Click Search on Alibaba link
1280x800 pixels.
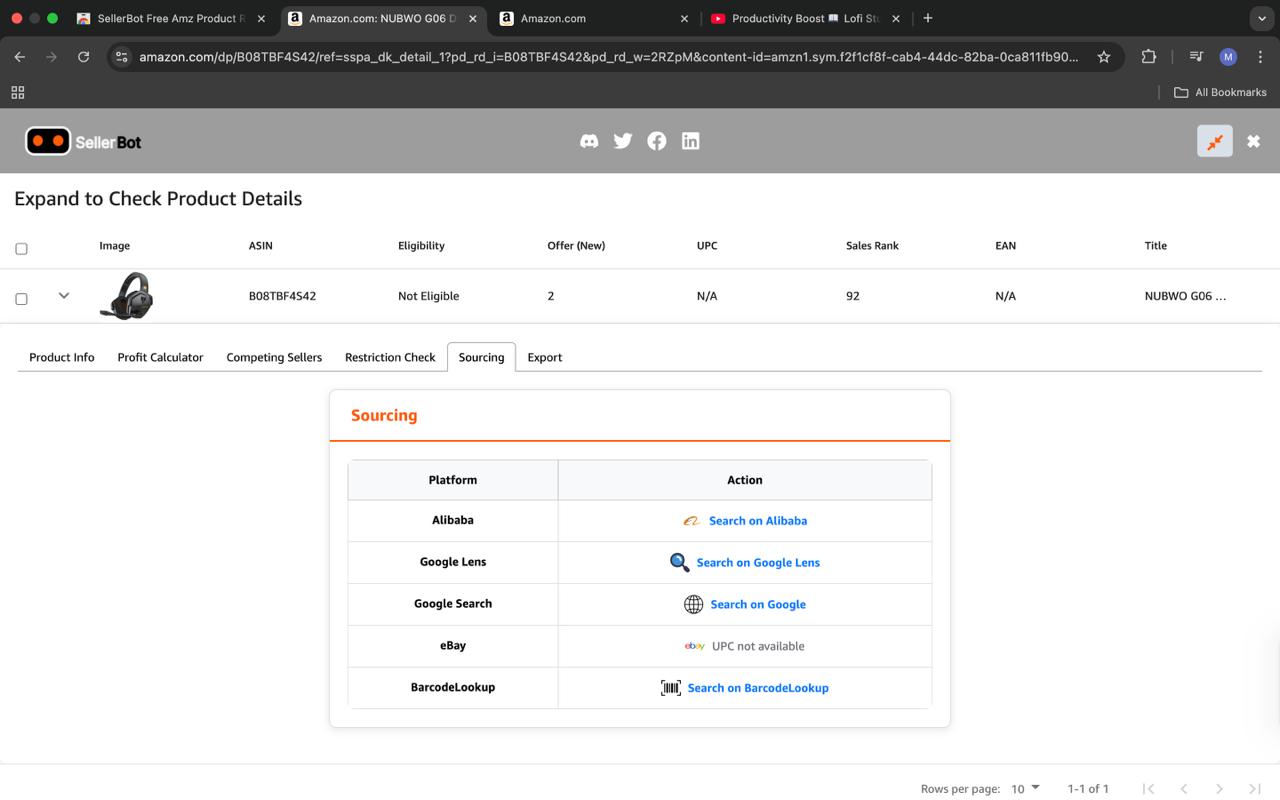[x=758, y=521]
